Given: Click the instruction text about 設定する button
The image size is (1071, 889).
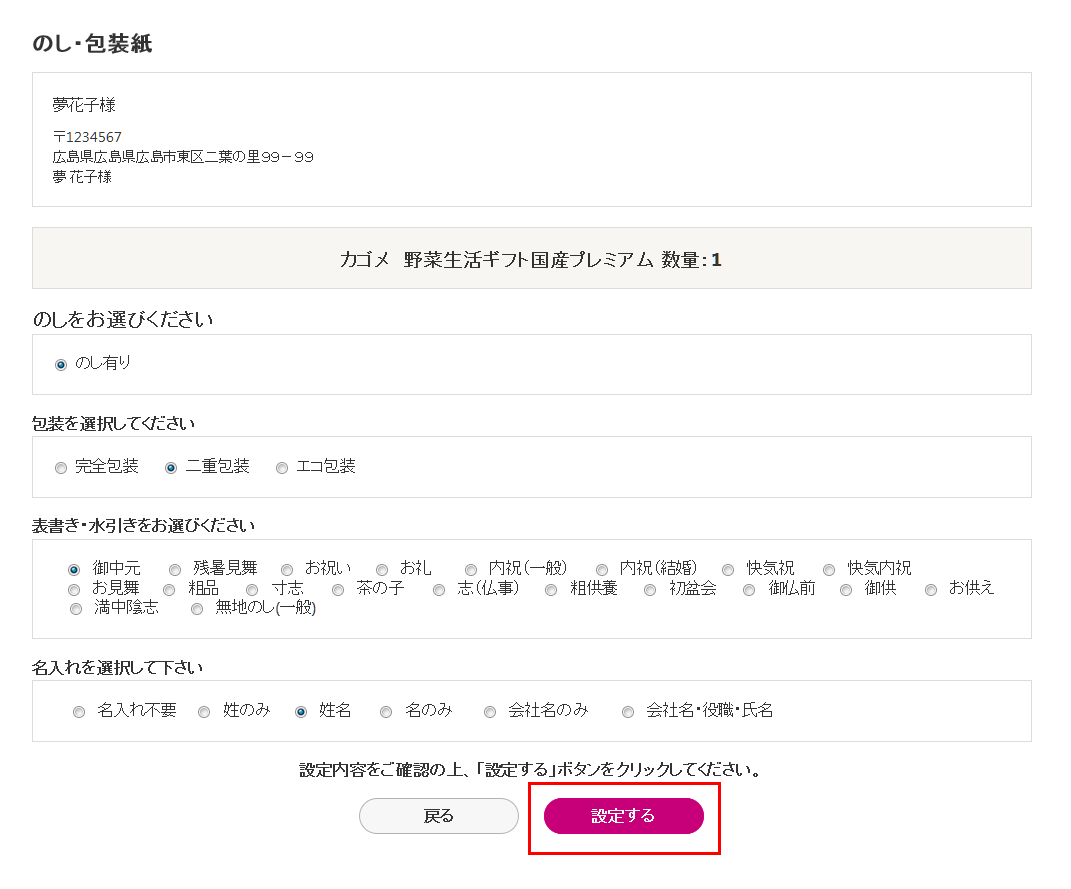Looking at the screenshot, I should click(x=530, y=770).
